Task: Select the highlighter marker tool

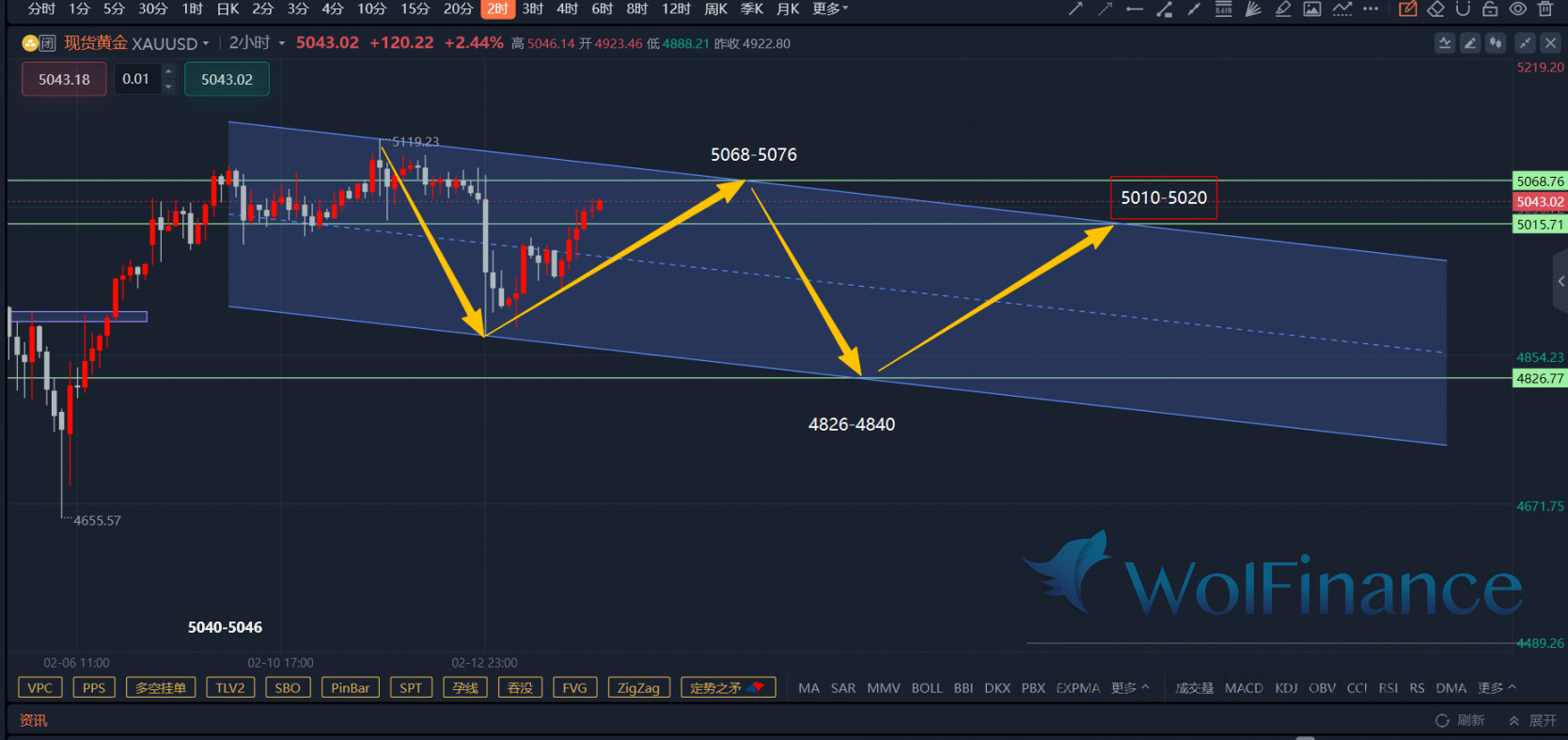Action: pyautogui.click(x=1283, y=9)
